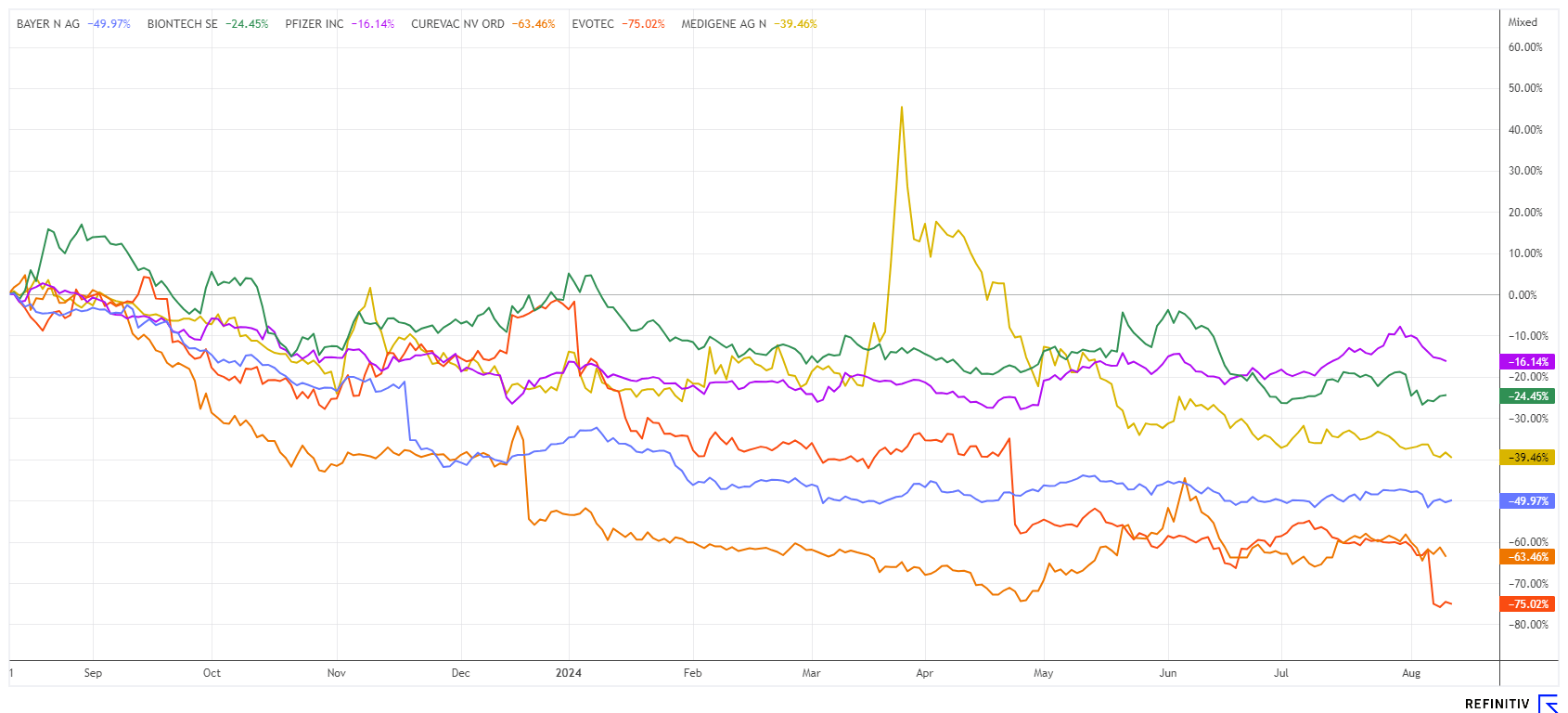
Task: Click the Mixed scale label above the axis
Action: [x=1523, y=22]
